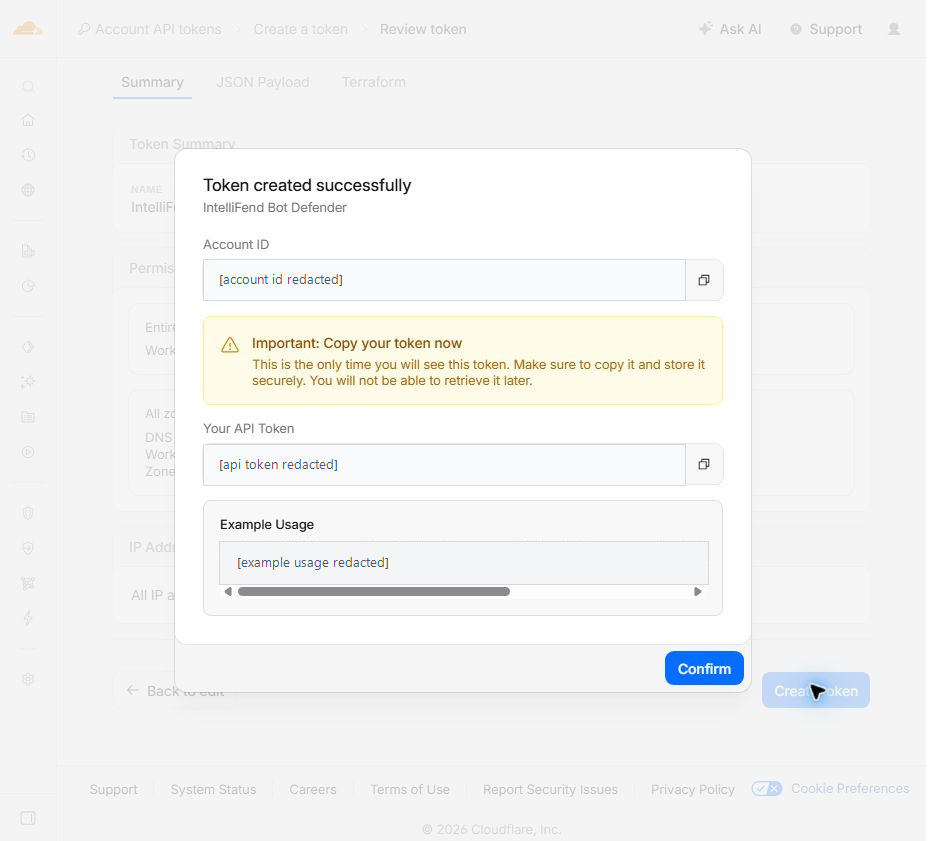Copy the Account ID value
This screenshot has height=841, width=941.
tap(703, 280)
